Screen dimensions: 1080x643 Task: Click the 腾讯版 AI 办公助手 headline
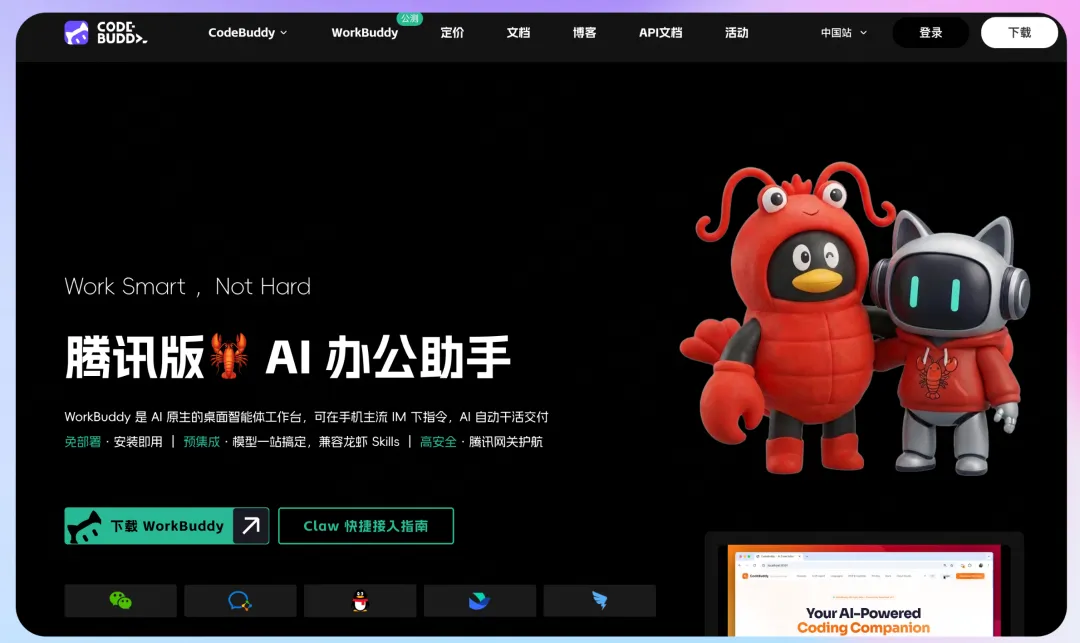point(287,357)
